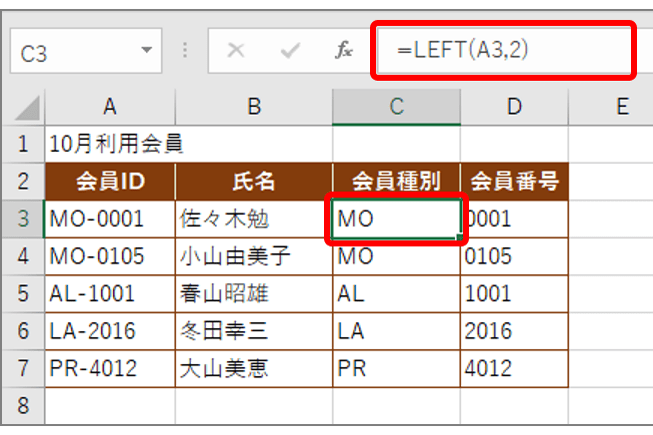The width and height of the screenshot is (653, 435).
Task: Select row 1 header
Action: pyautogui.click(x=23, y=144)
